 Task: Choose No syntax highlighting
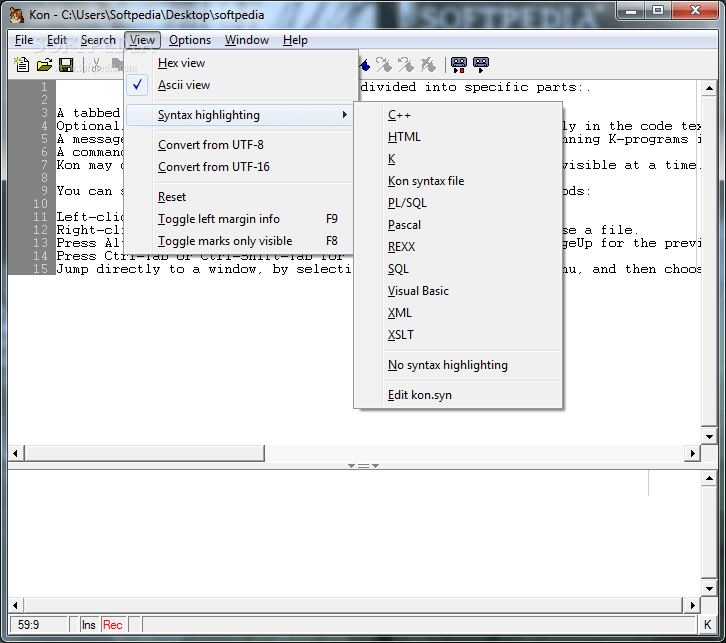(458, 365)
